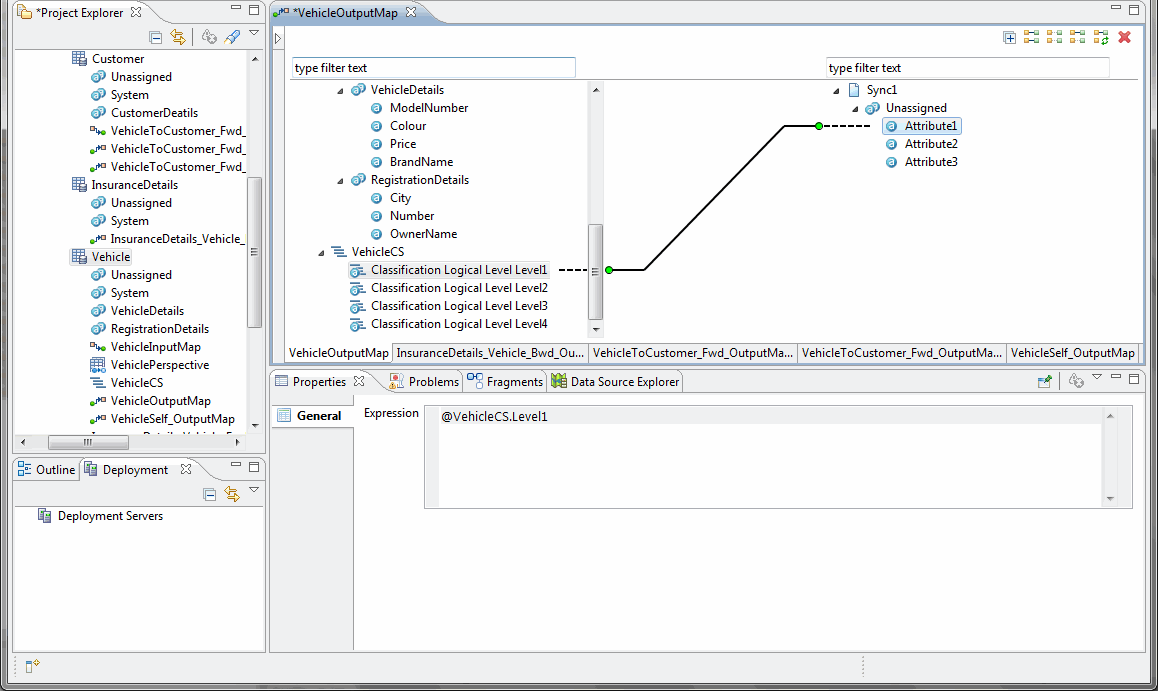Viewport: 1158px width, 691px height.
Task: Click the source tree filter text field
Action: point(434,68)
